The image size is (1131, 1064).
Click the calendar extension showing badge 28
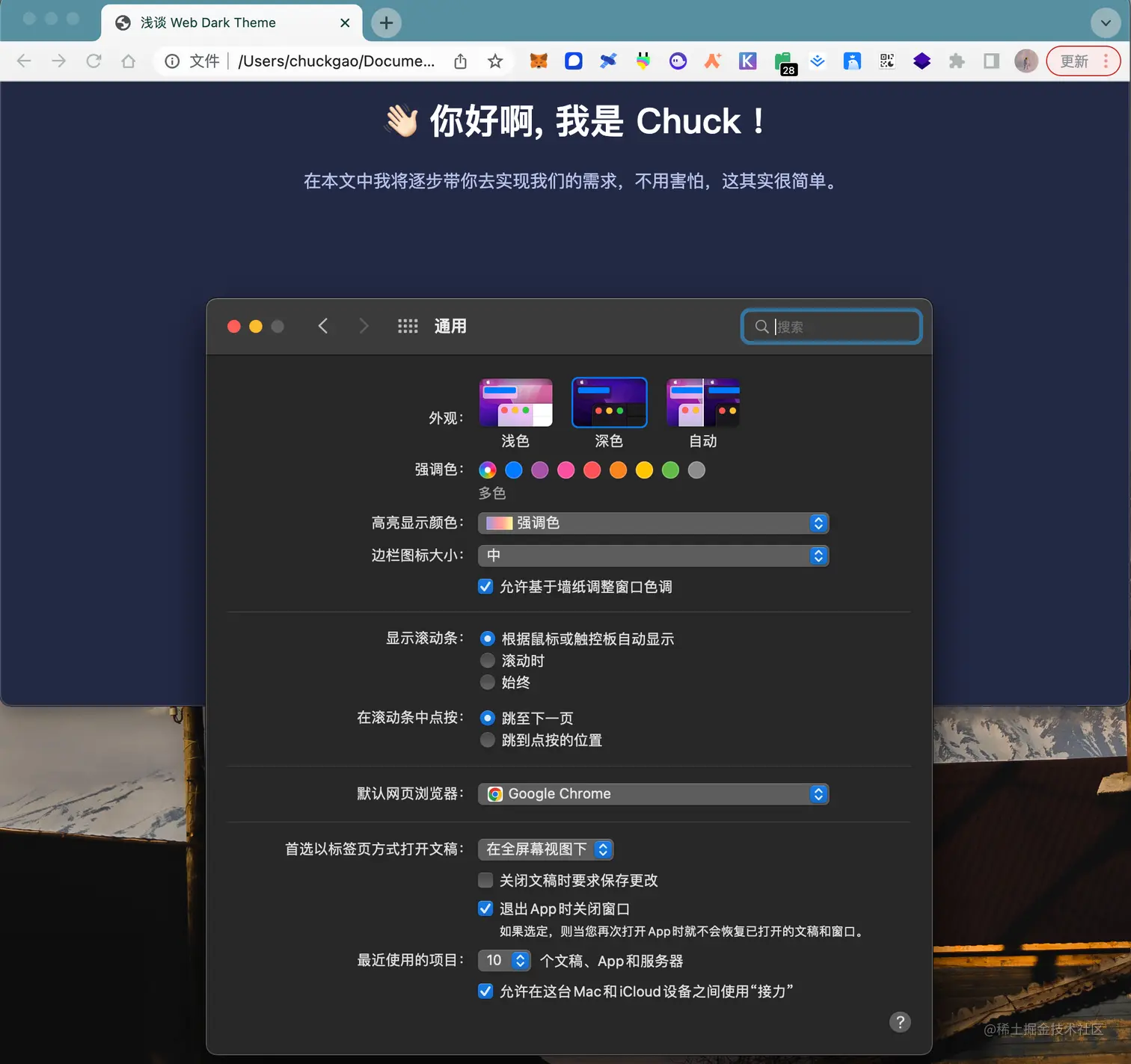coord(782,61)
